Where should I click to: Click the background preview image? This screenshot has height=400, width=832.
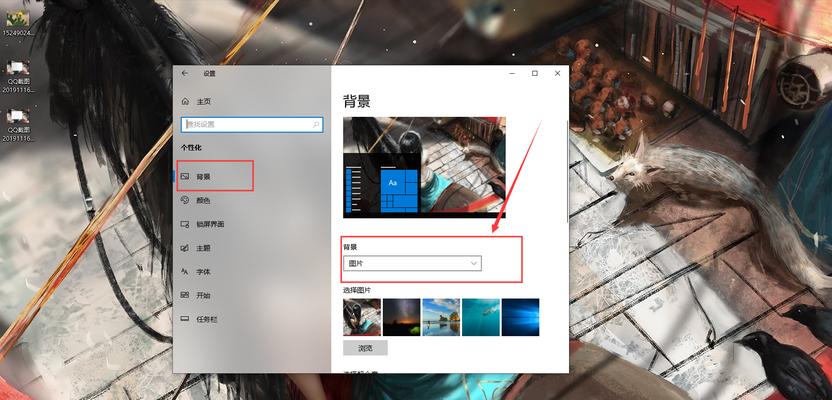424,168
